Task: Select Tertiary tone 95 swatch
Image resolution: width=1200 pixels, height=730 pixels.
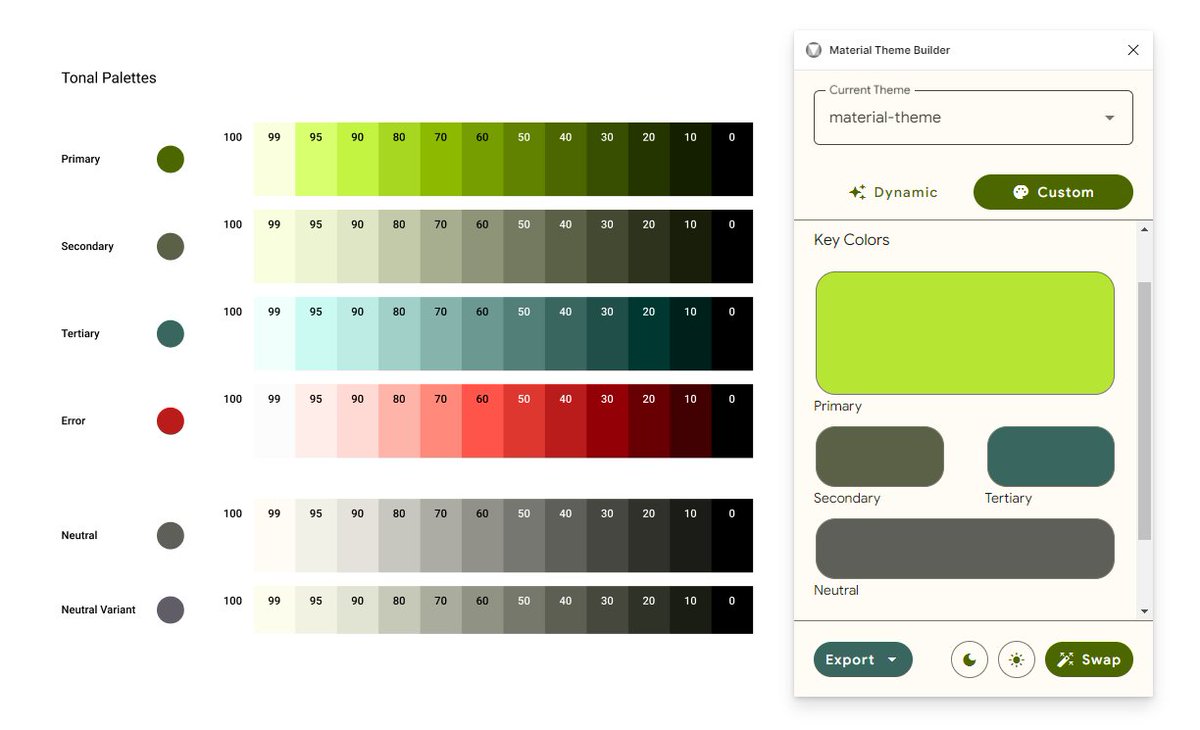Action: tap(316, 334)
